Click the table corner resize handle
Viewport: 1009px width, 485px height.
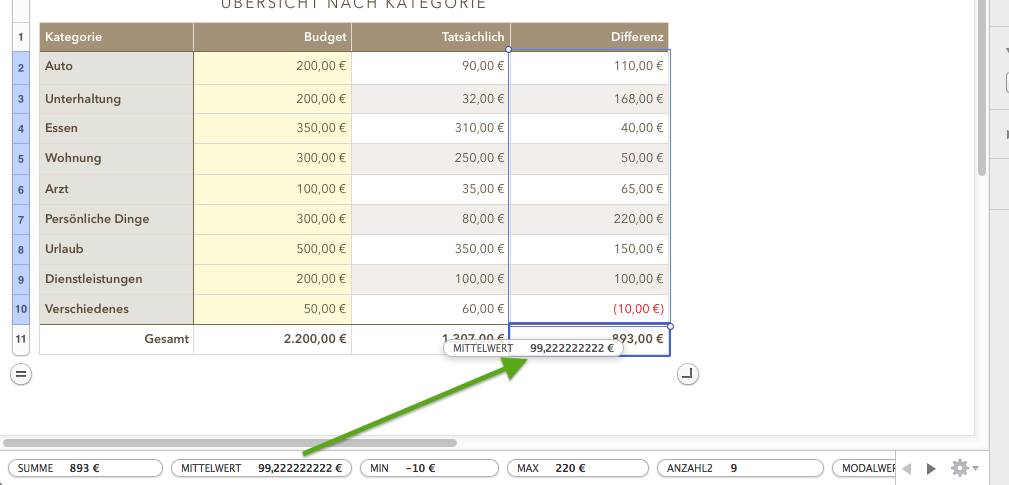click(688, 374)
